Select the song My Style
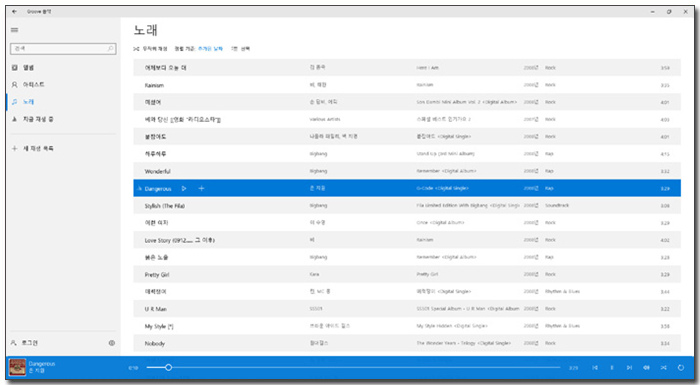This screenshot has width=700, height=385. point(158,326)
